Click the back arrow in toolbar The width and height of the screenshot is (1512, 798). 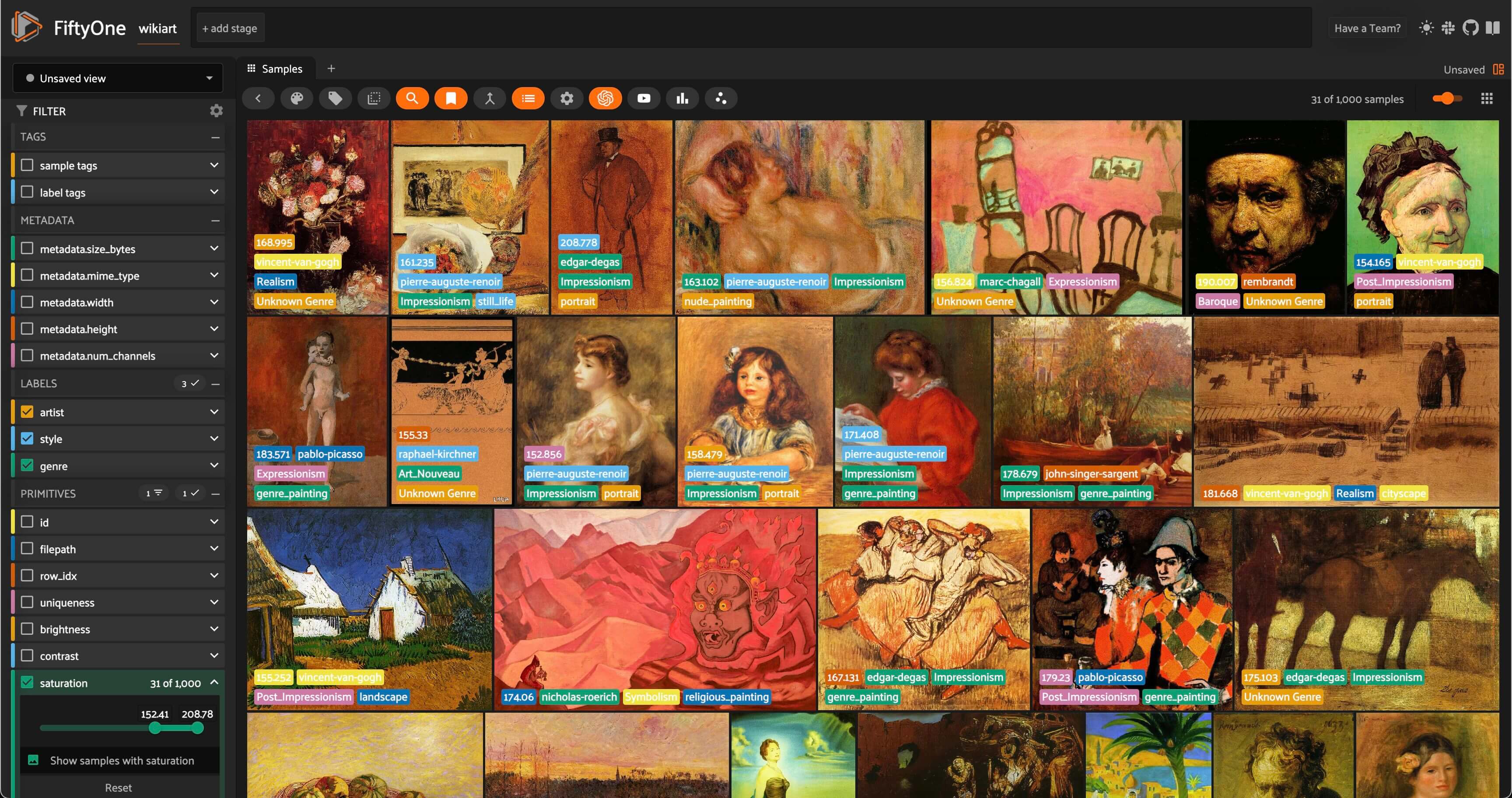[x=258, y=98]
